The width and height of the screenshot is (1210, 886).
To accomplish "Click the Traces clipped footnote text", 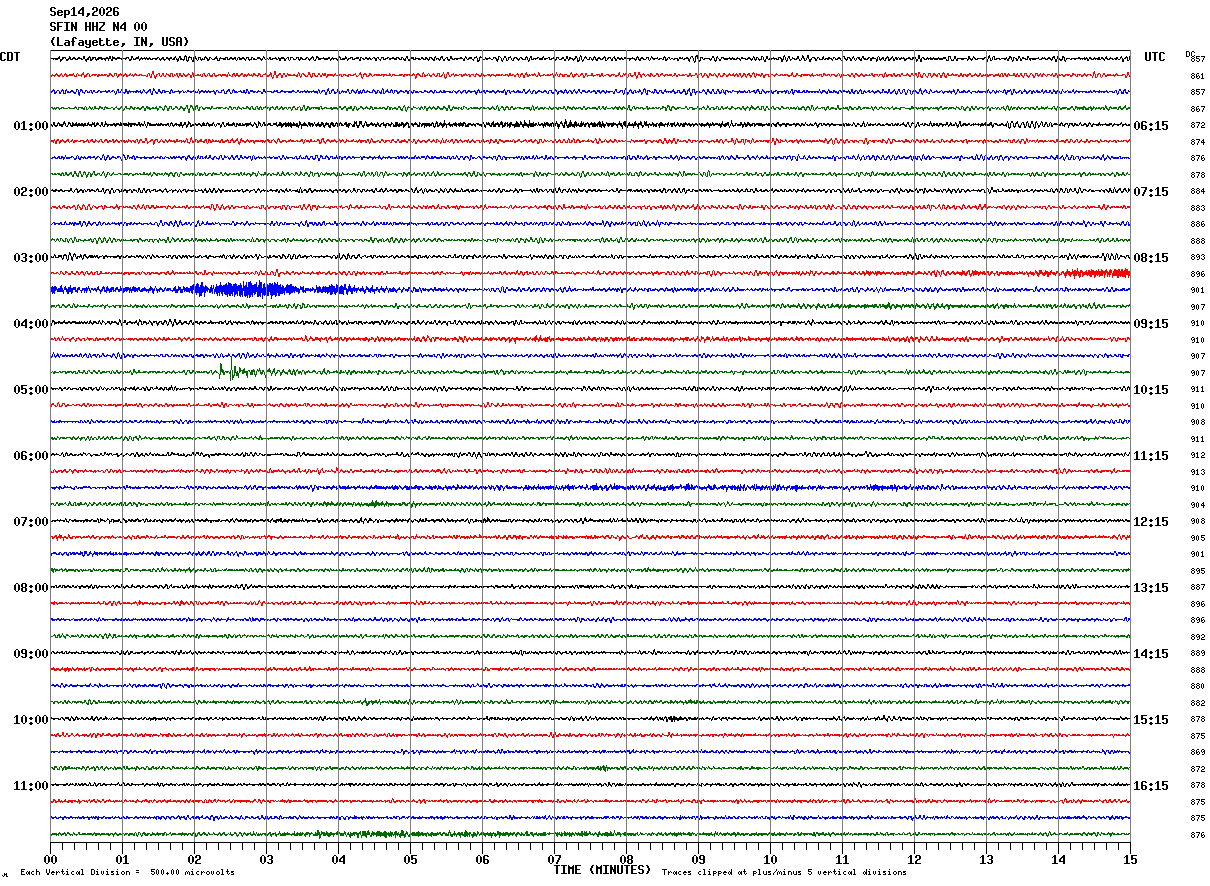I will pyautogui.click(x=784, y=873).
